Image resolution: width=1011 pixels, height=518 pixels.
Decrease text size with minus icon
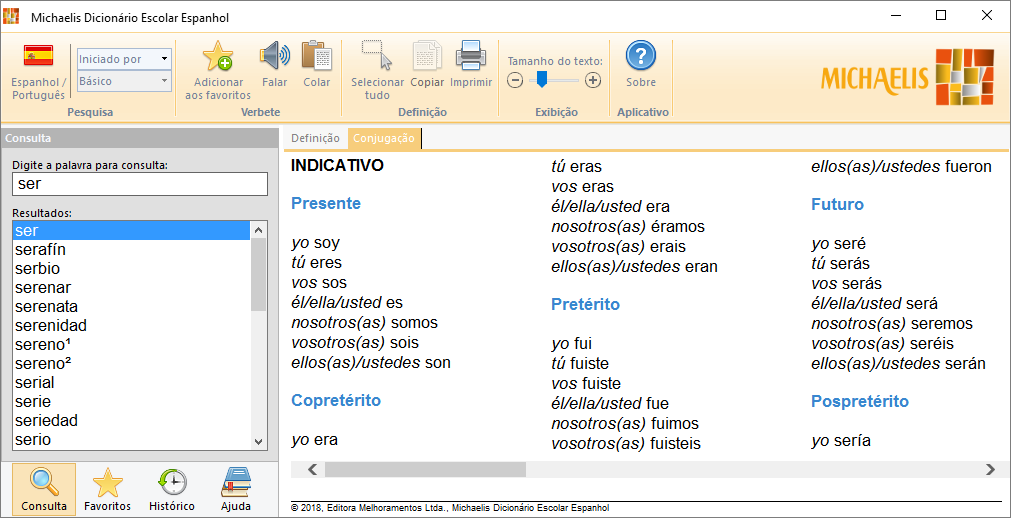[515, 81]
